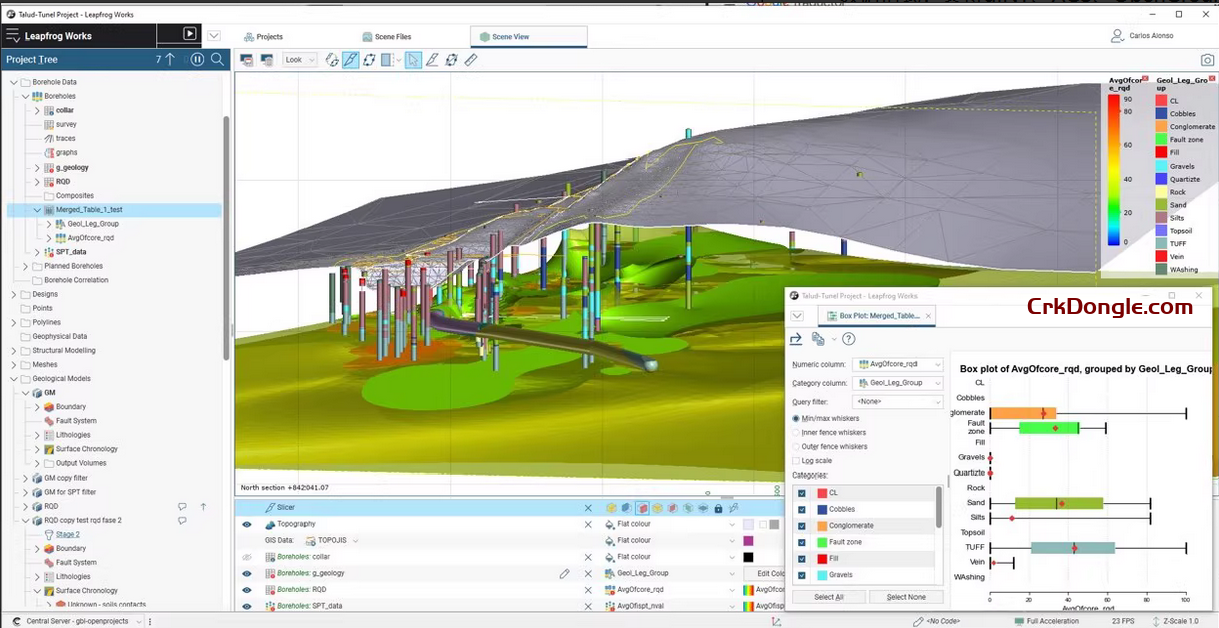Image resolution: width=1219 pixels, height=628 pixels.
Task: Click the Help question-mark icon in the Box Plot window
Action: tap(848, 339)
